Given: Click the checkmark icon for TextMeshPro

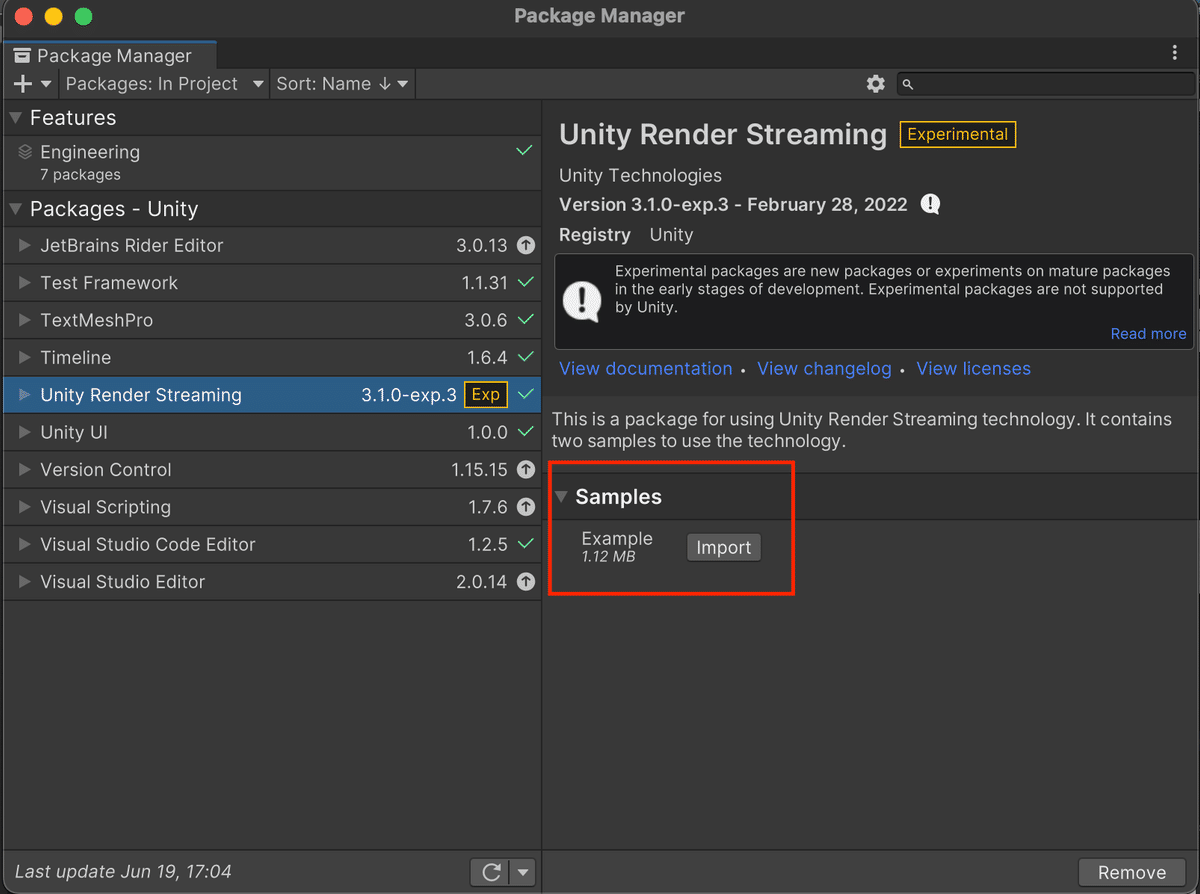Looking at the screenshot, I should pyautogui.click(x=525, y=320).
